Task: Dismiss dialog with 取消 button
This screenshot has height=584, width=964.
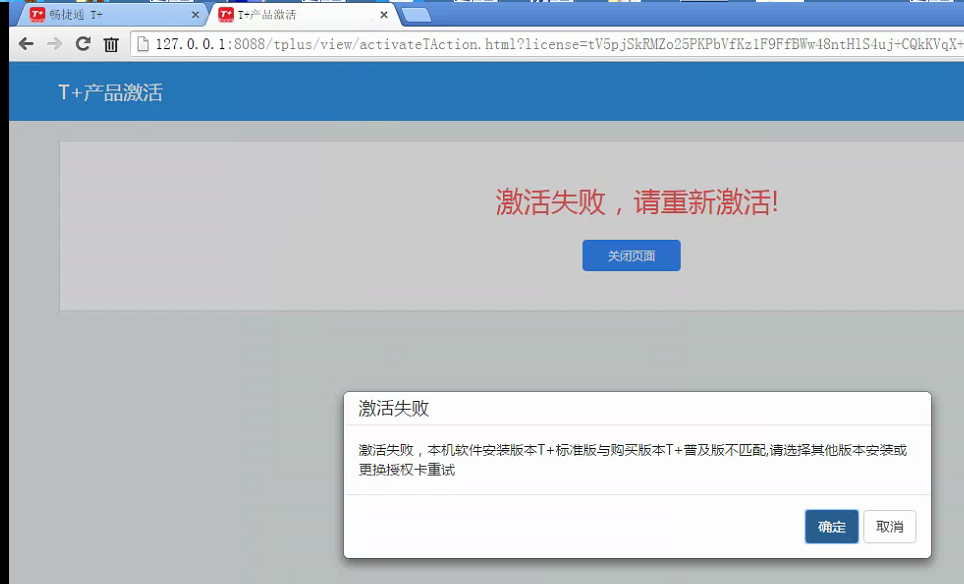Action: [x=890, y=526]
